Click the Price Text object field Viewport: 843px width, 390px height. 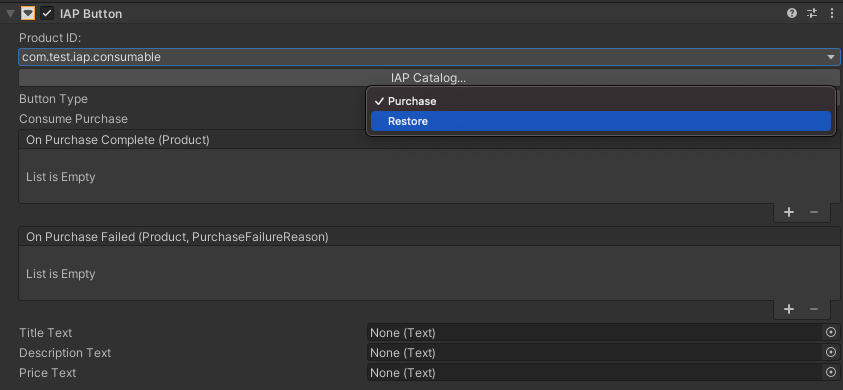pos(595,372)
